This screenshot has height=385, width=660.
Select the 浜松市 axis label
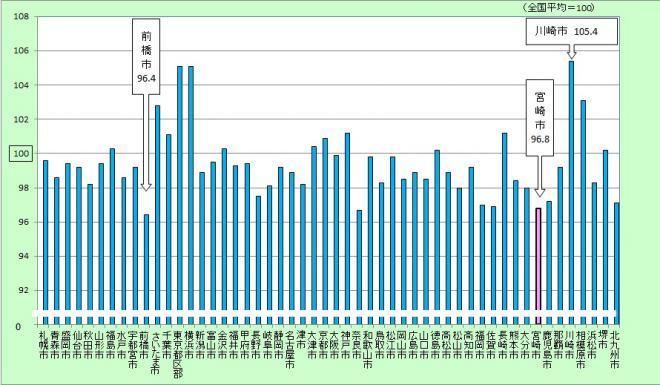[x=592, y=345]
